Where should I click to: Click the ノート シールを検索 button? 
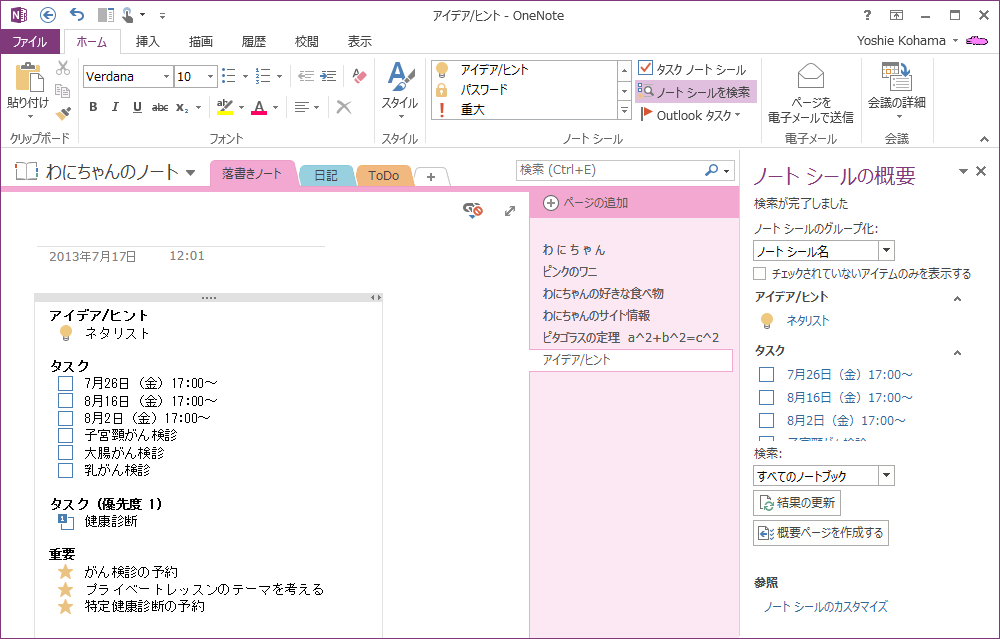[696, 92]
